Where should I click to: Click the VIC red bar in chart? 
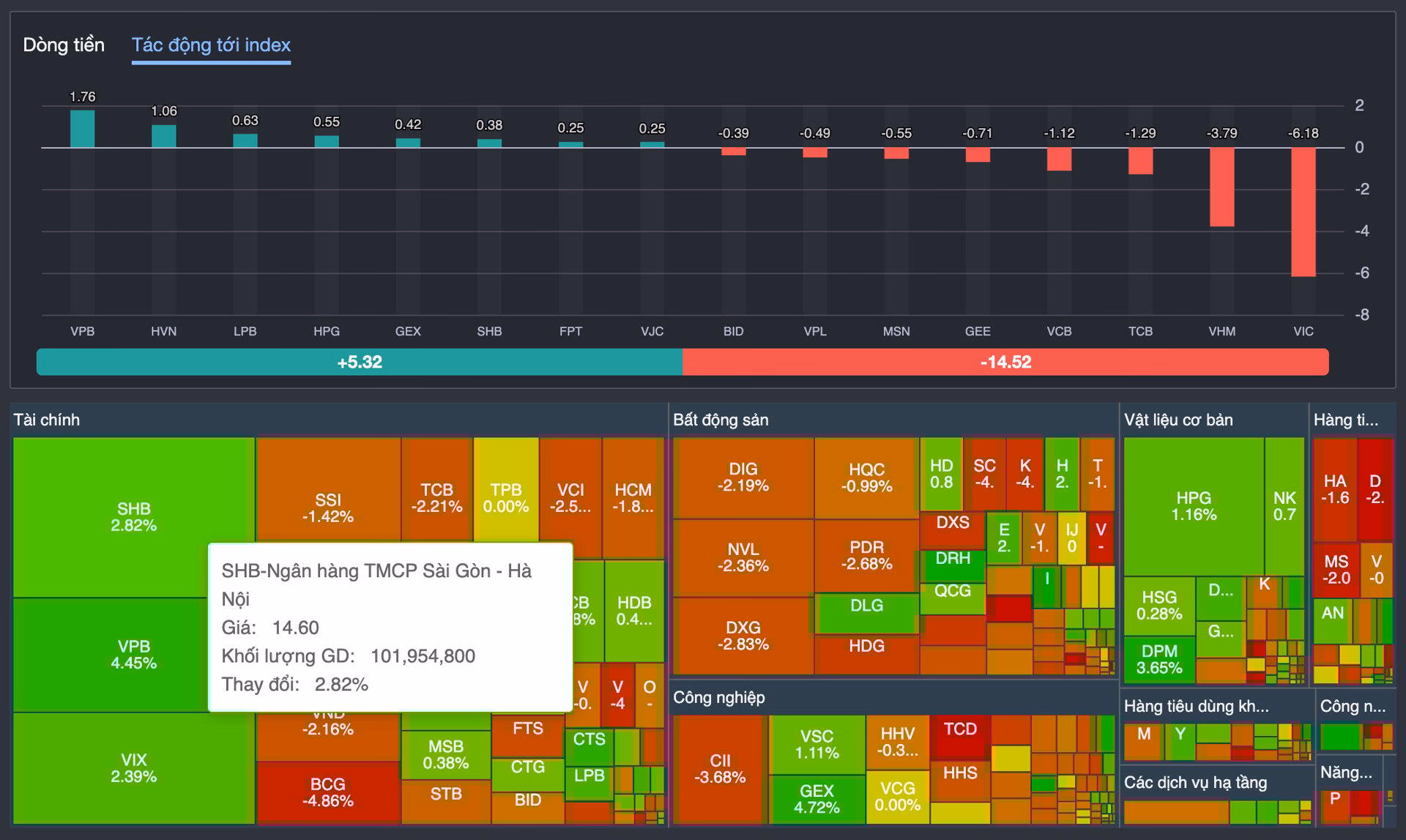(x=1303, y=212)
